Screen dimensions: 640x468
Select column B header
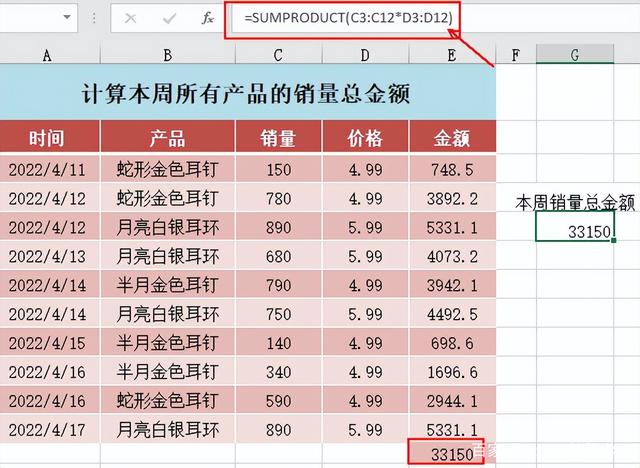point(168,55)
